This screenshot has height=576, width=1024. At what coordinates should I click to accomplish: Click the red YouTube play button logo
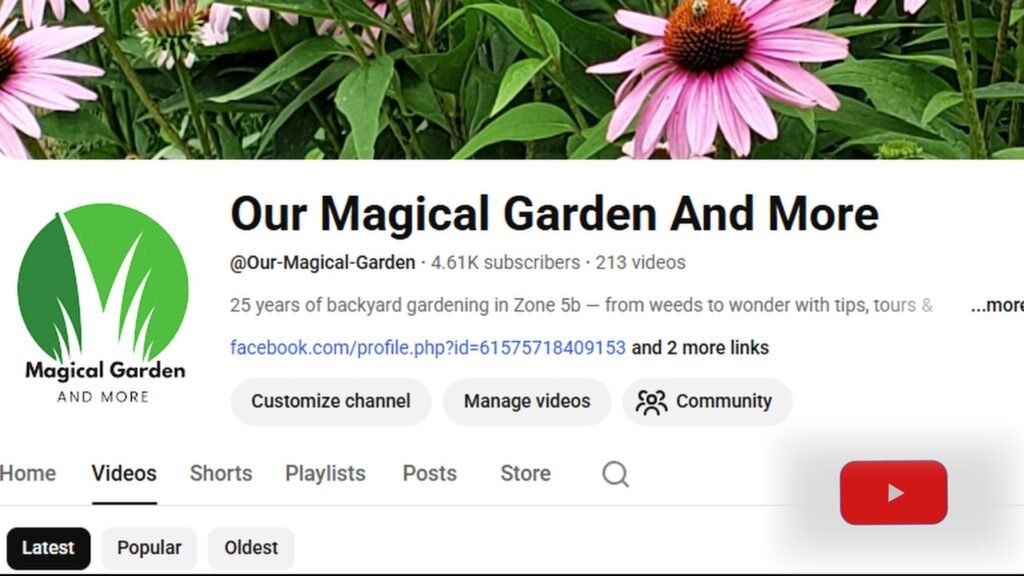pos(893,492)
